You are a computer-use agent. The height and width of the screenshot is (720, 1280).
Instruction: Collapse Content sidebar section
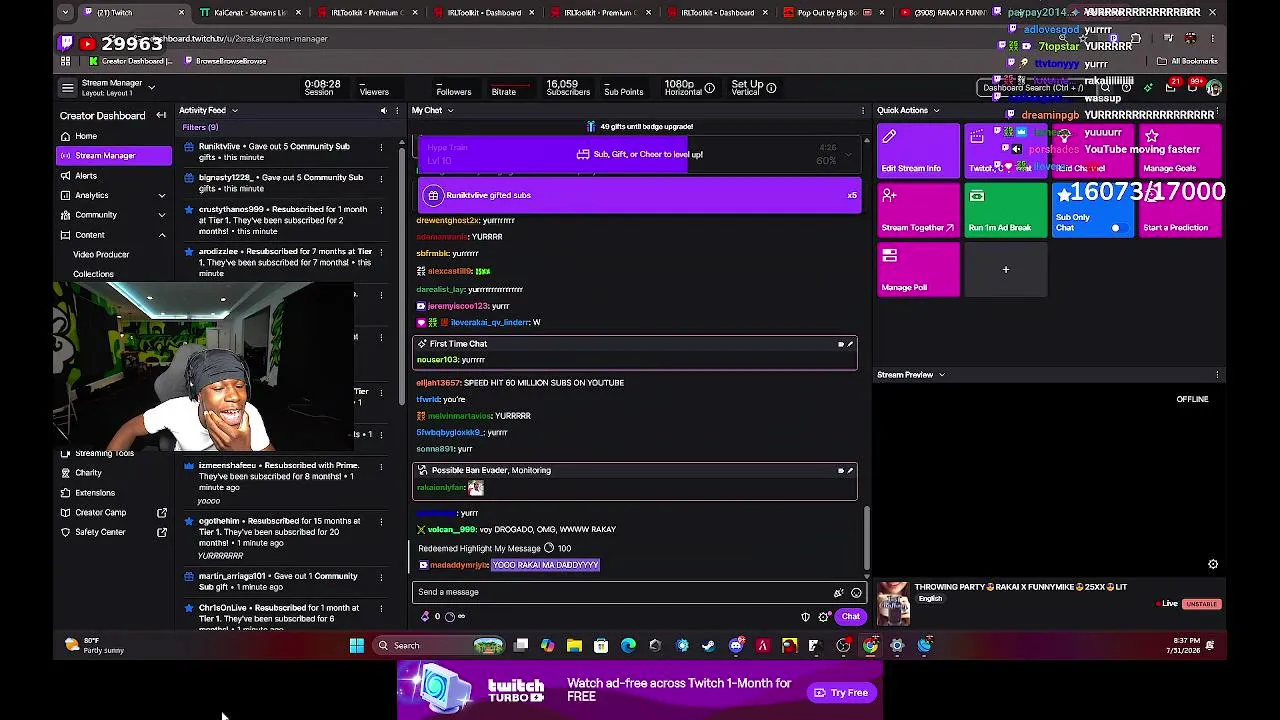coord(162,235)
